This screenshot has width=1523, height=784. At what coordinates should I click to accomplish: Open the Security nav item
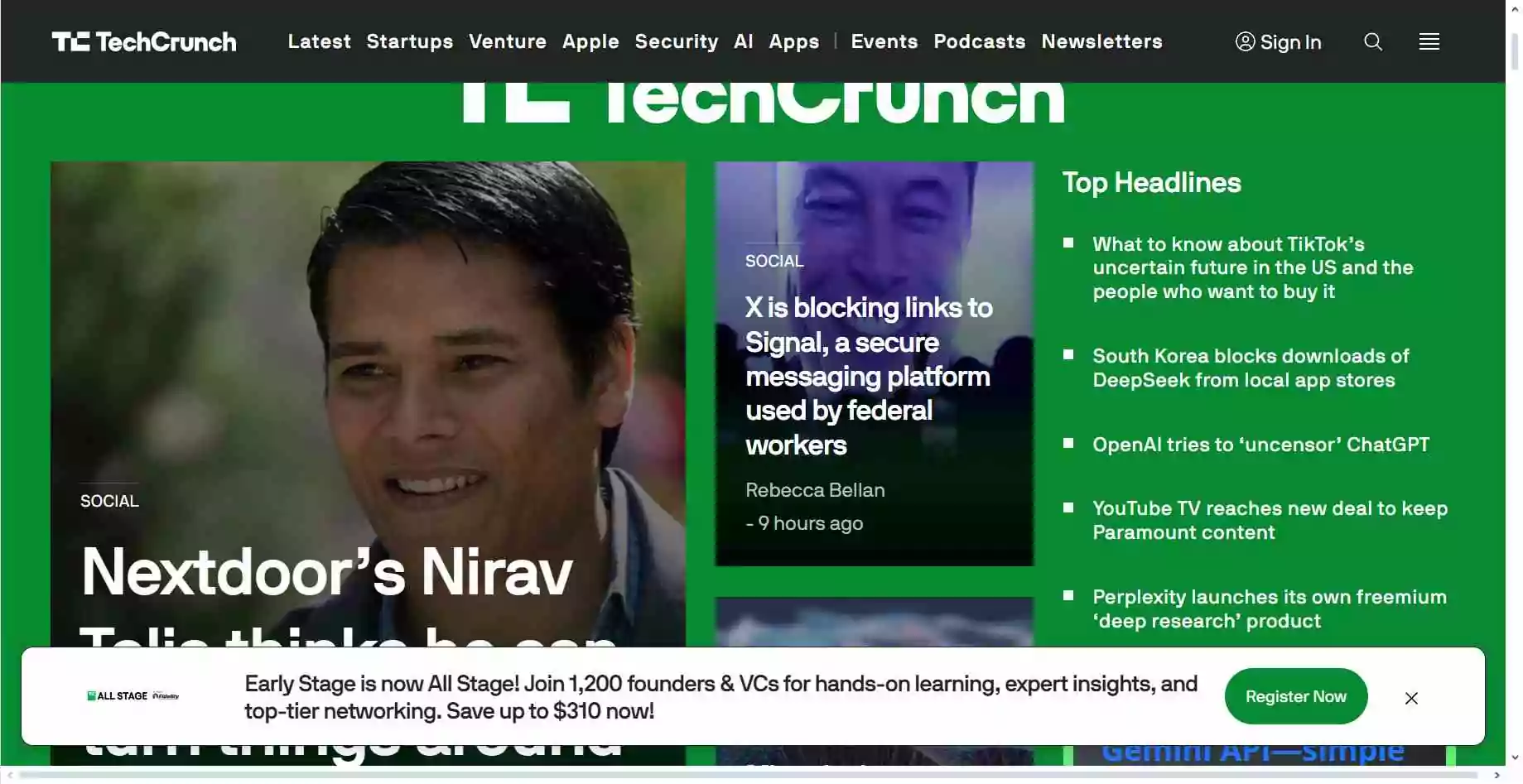tap(677, 41)
